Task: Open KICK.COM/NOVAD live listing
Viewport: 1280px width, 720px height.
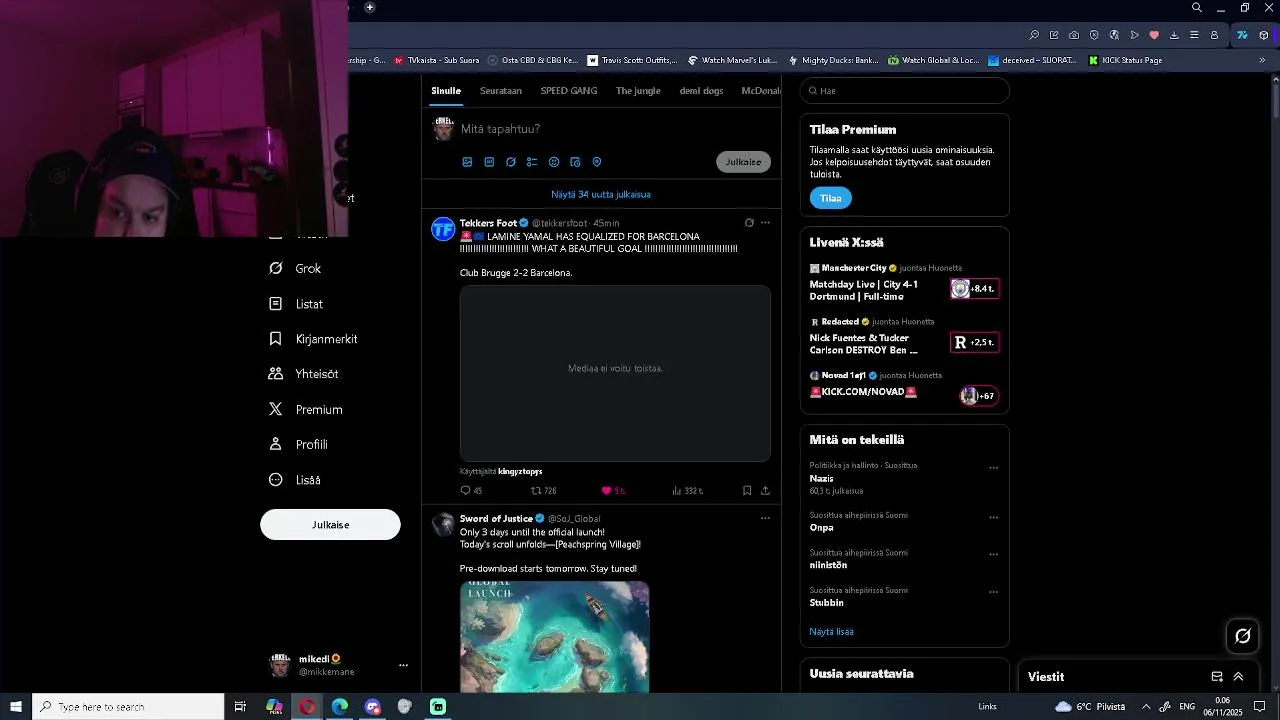Action: 904,386
